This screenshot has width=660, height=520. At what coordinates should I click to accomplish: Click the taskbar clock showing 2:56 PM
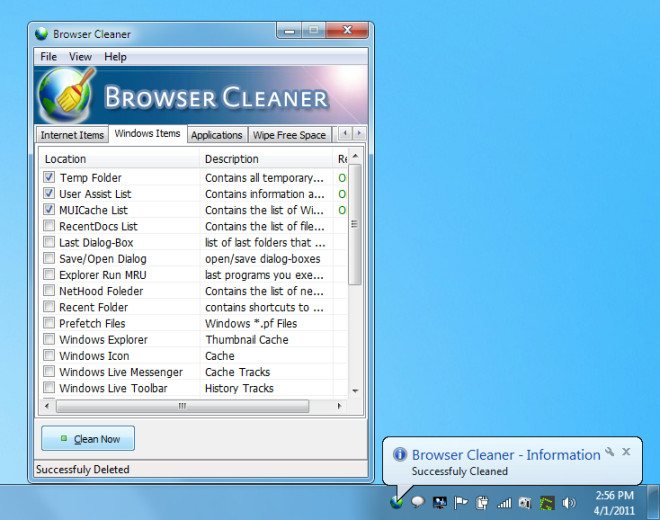tap(614, 503)
